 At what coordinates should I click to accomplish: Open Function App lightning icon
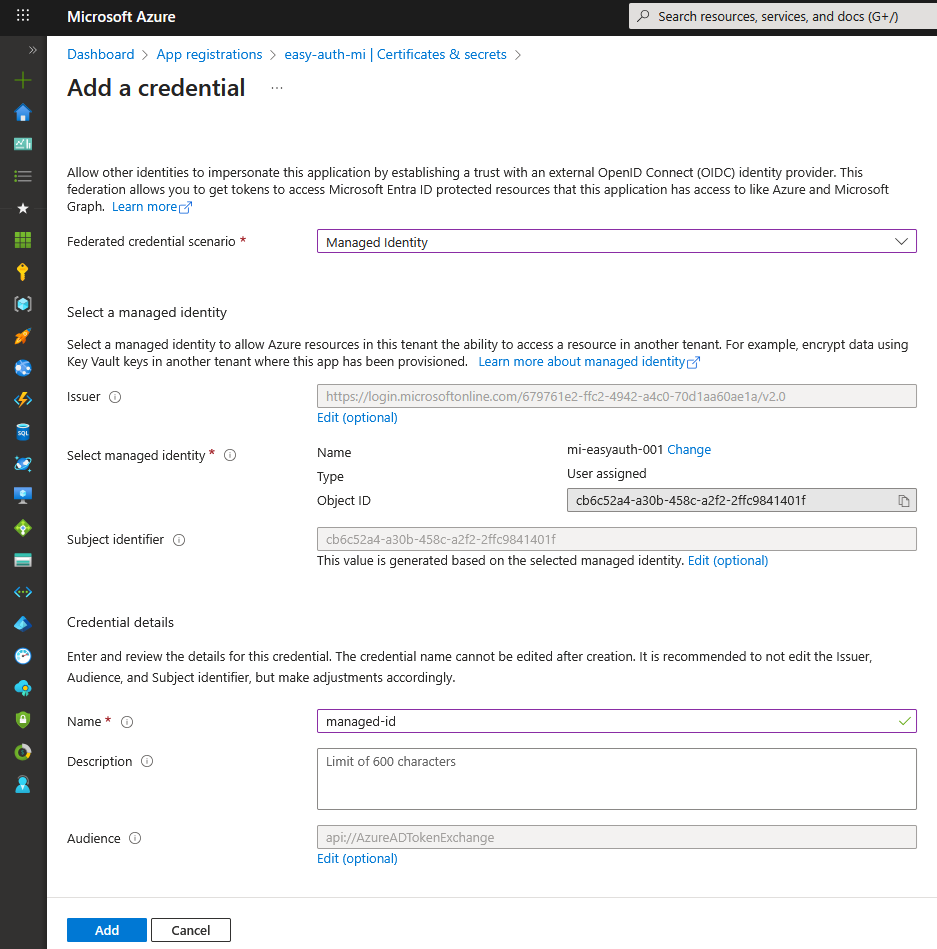click(23, 399)
